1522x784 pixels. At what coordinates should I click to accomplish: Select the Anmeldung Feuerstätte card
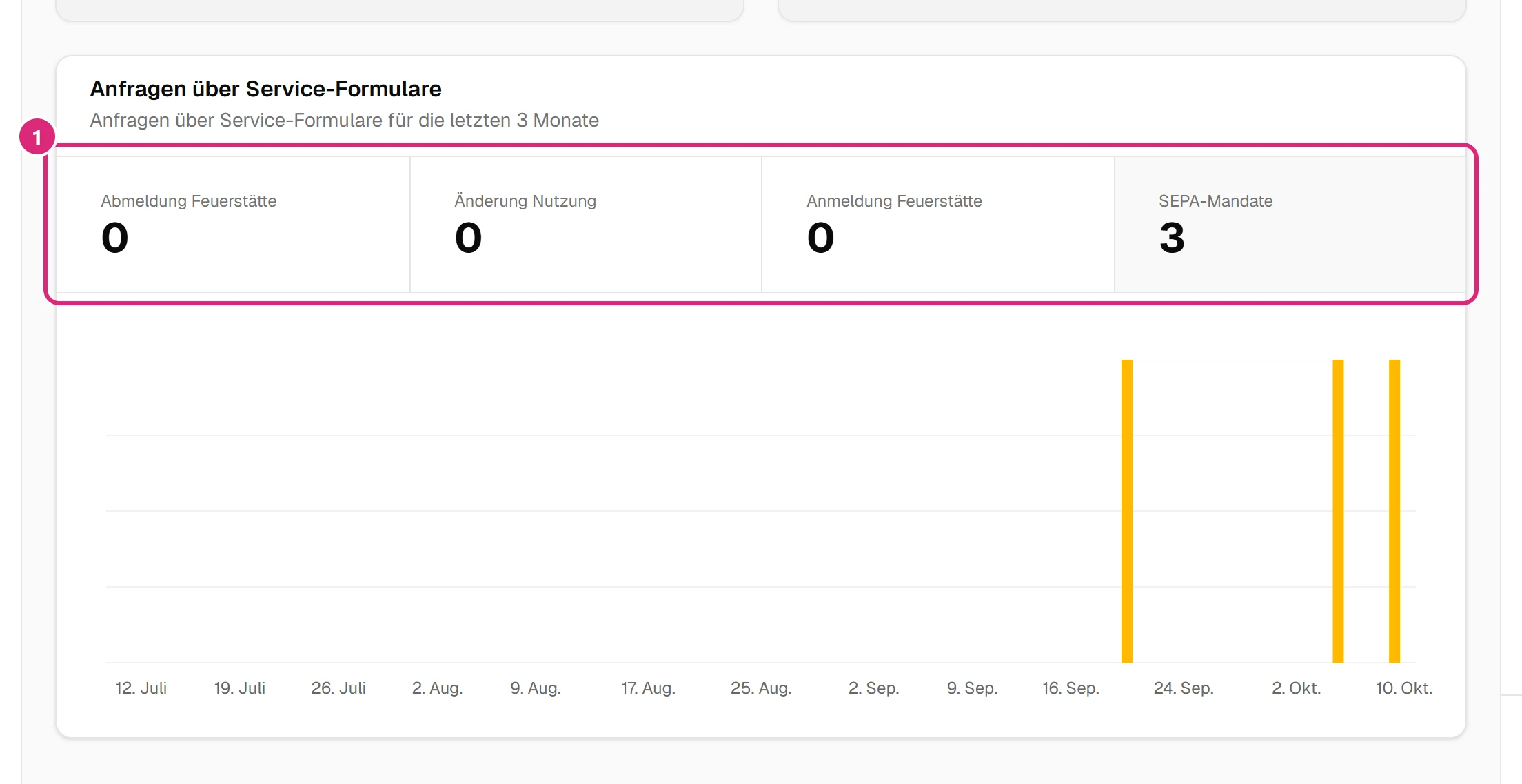[938, 225]
